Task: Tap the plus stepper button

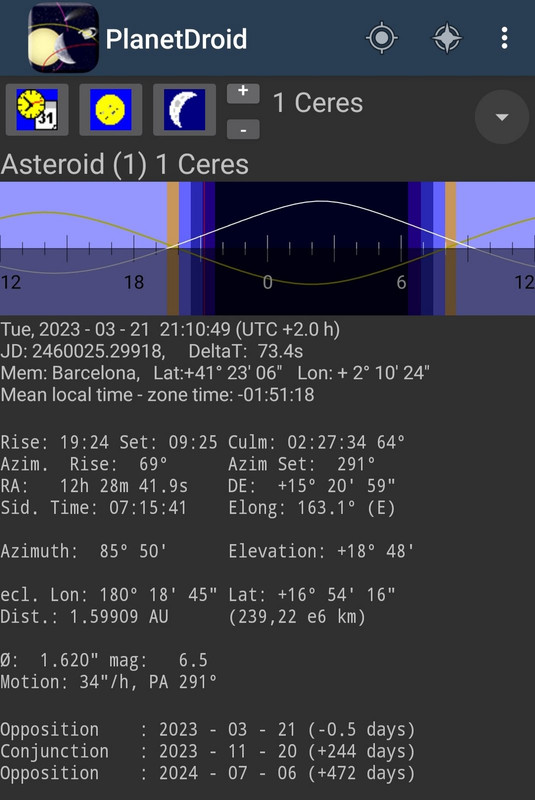Action: pyautogui.click(x=243, y=93)
